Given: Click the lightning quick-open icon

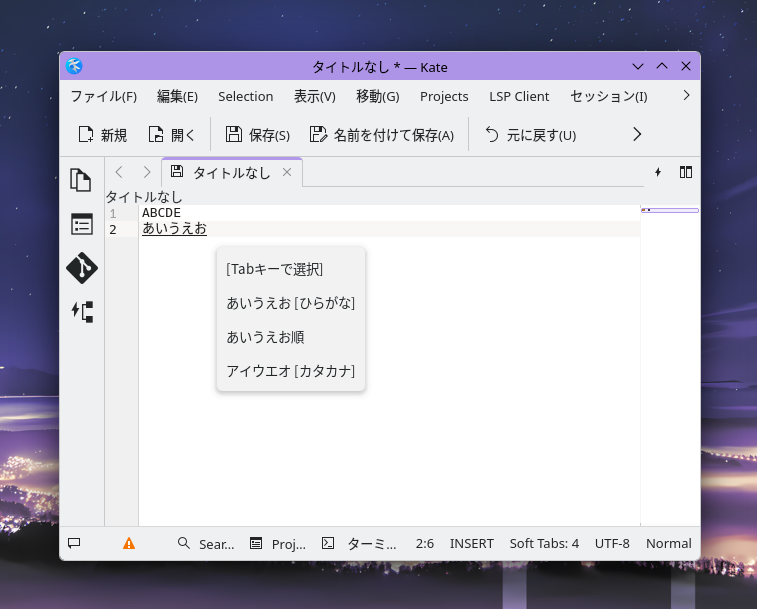Looking at the screenshot, I should point(658,172).
